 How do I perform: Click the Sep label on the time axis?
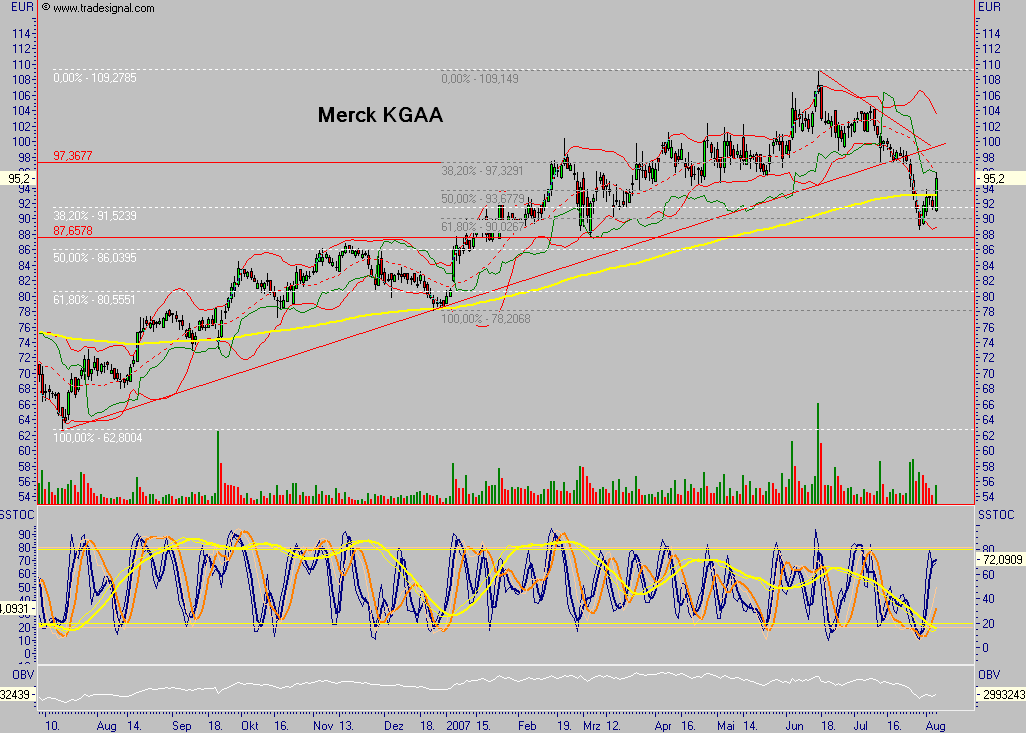point(182,726)
